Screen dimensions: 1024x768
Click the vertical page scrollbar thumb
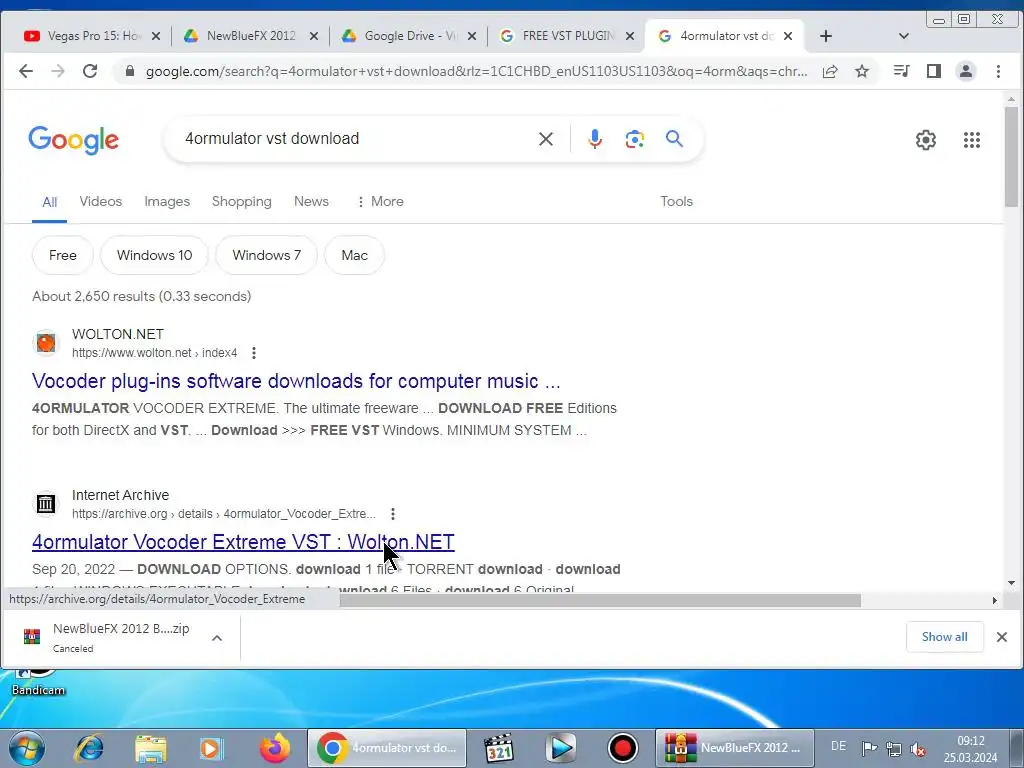(1011, 157)
